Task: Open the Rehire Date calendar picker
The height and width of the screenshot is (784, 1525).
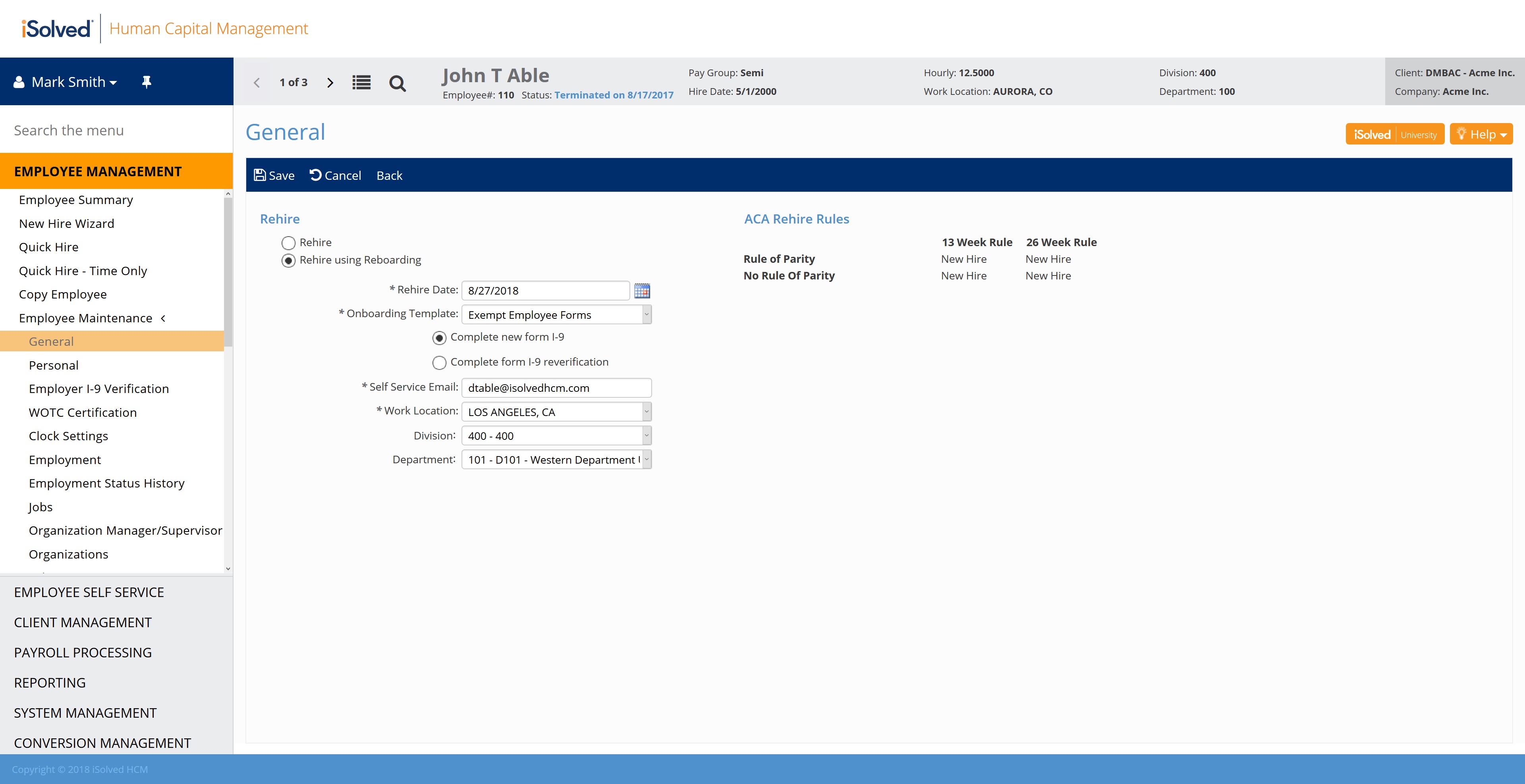Action: [642, 291]
